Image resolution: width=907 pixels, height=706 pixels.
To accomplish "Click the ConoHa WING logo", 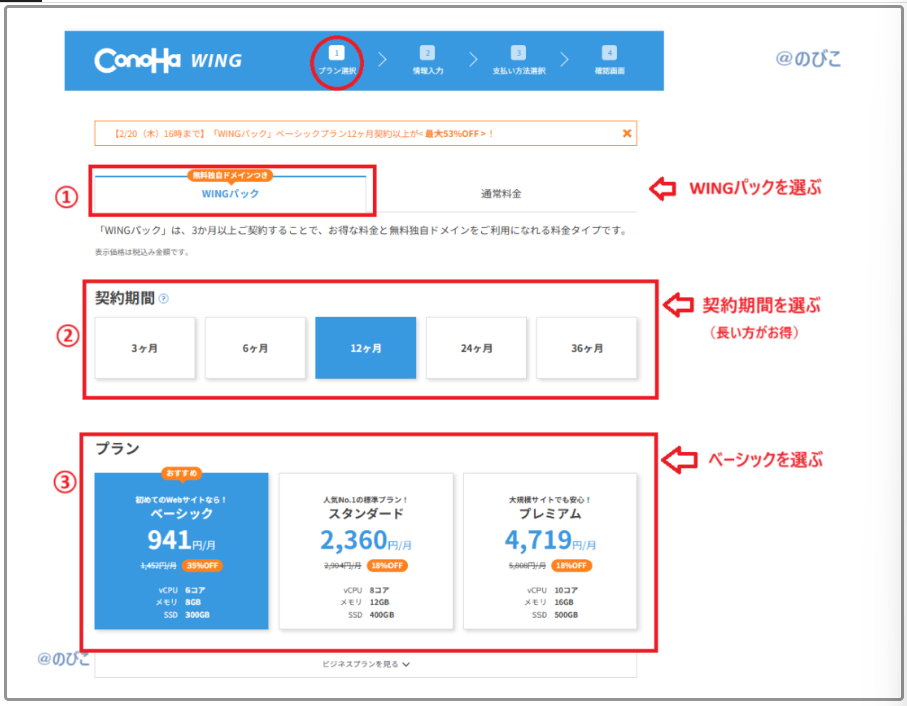I will point(168,60).
